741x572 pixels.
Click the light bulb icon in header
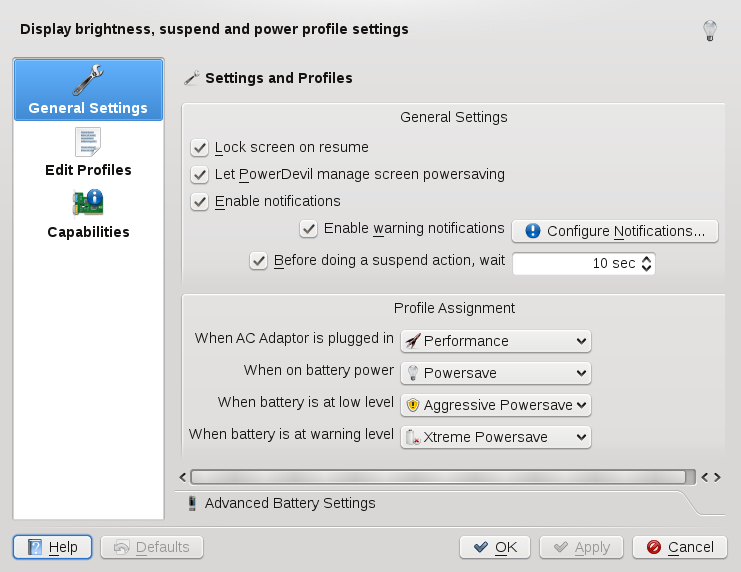point(709,31)
